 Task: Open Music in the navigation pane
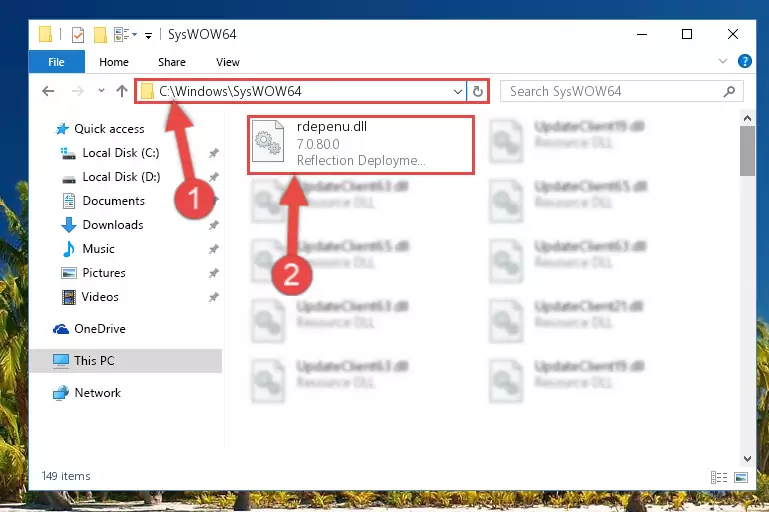click(x=98, y=249)
